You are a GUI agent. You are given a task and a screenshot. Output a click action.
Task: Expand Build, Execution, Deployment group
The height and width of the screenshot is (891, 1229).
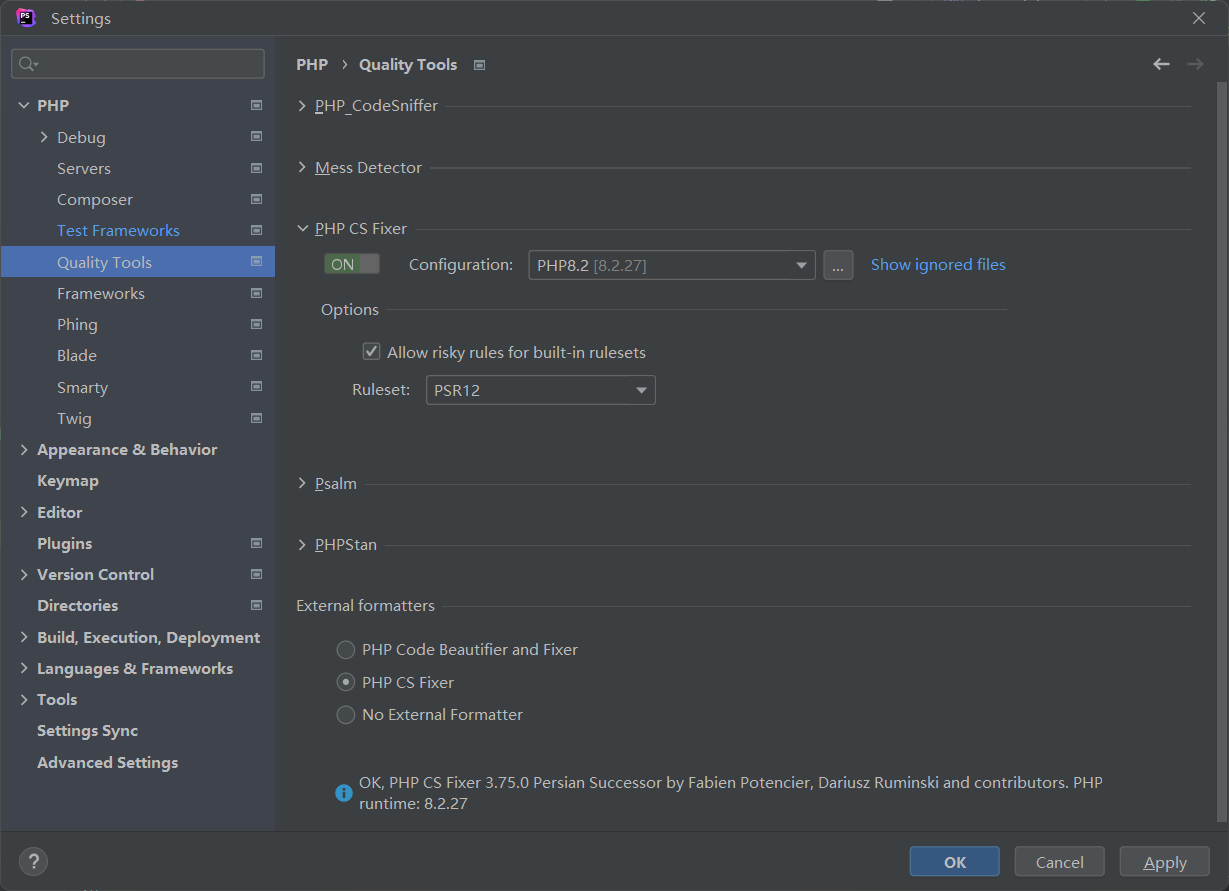[24, 637]
